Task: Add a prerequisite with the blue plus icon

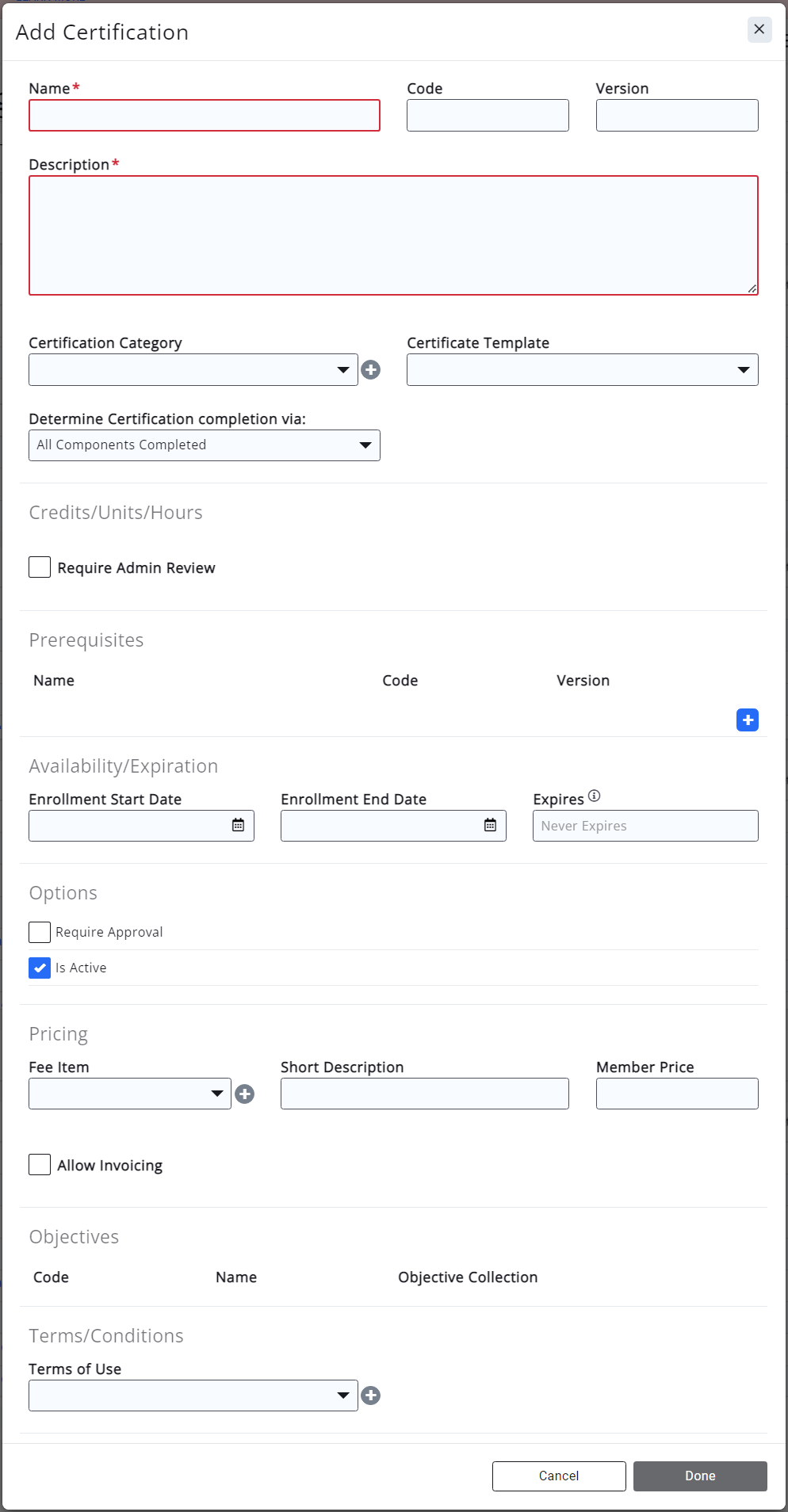Action: tap(748, 720)
